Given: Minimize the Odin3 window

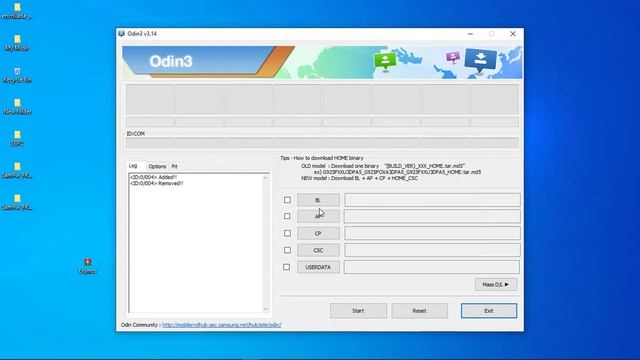Looking at the screenshot, I should pos(471,34).
